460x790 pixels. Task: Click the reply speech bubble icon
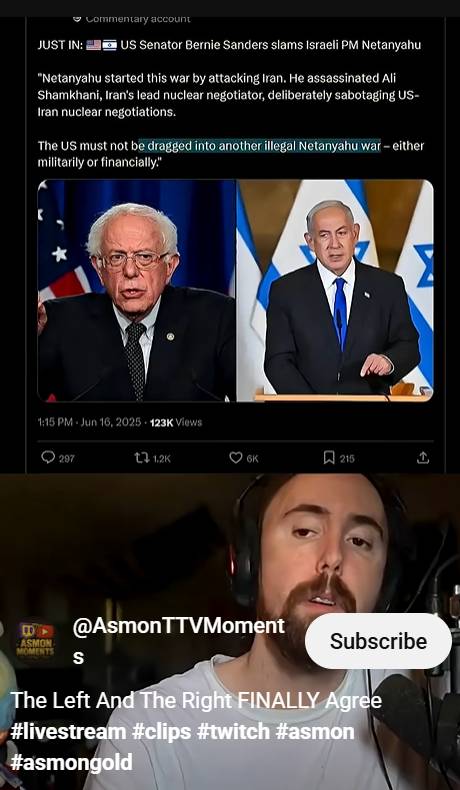pos(48,457)
